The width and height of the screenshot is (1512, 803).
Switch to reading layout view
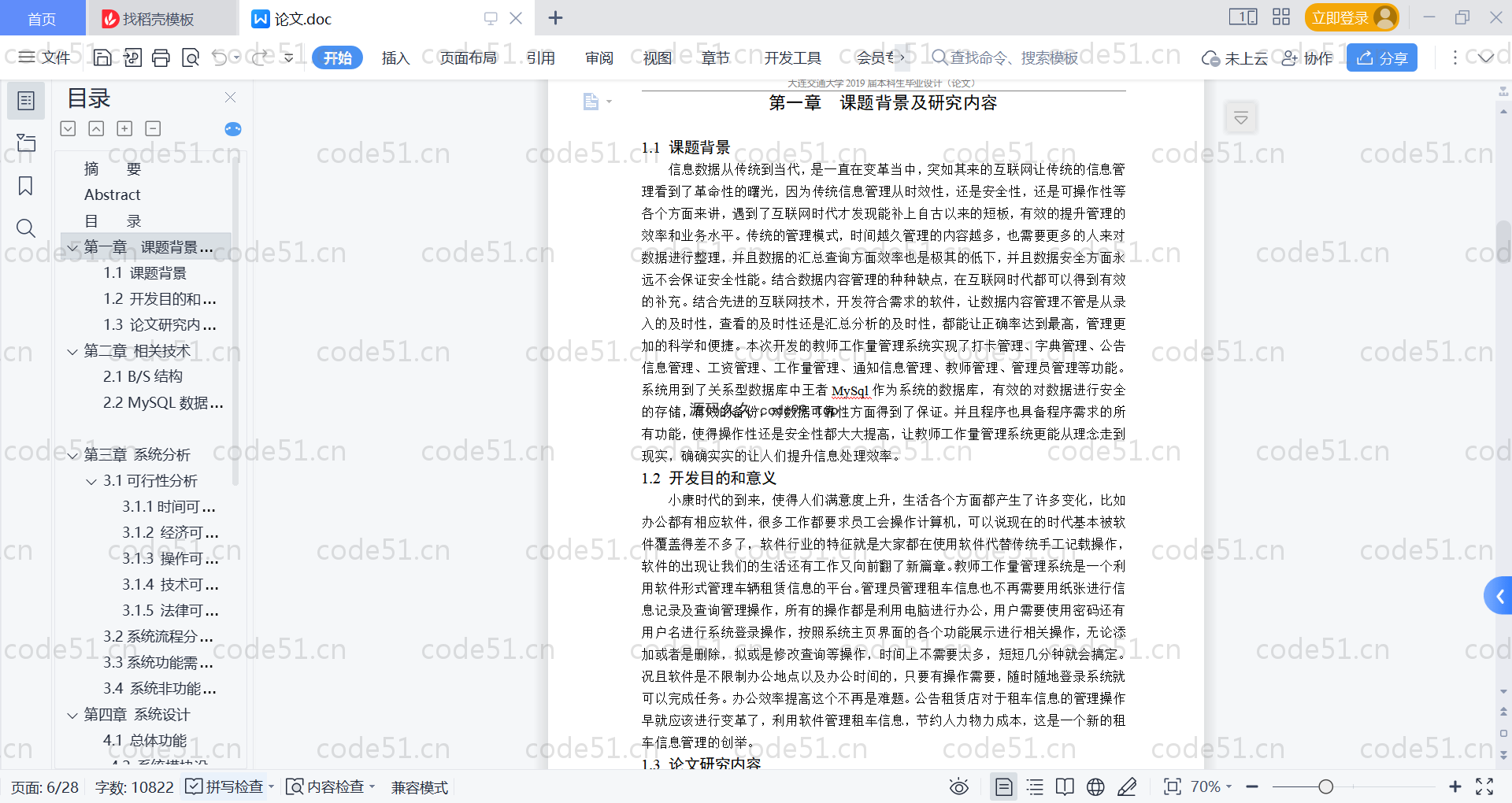click(x=1065, y=786)
